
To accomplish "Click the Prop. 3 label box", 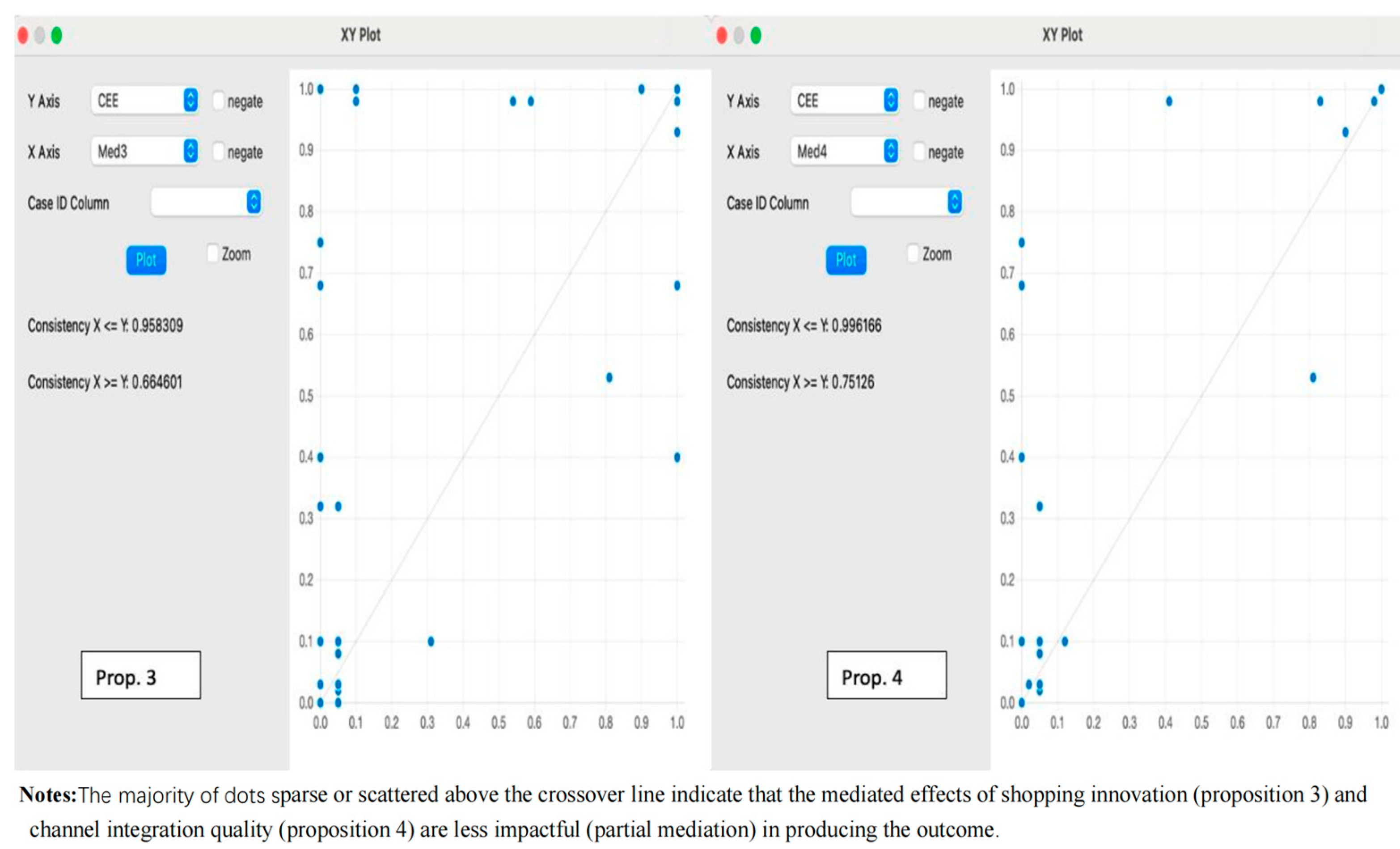I will coord(141,675).
